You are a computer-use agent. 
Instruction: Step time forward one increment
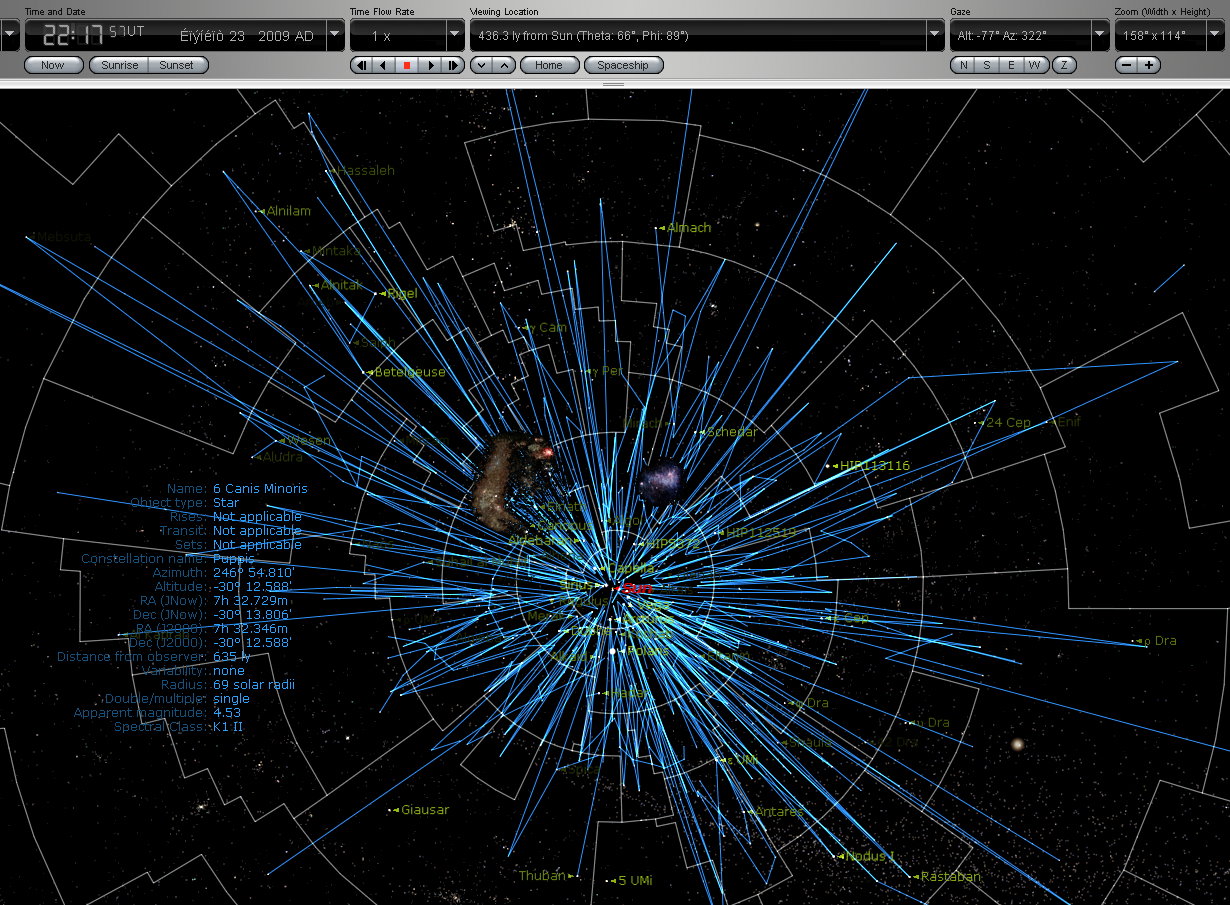click(454, 65)
